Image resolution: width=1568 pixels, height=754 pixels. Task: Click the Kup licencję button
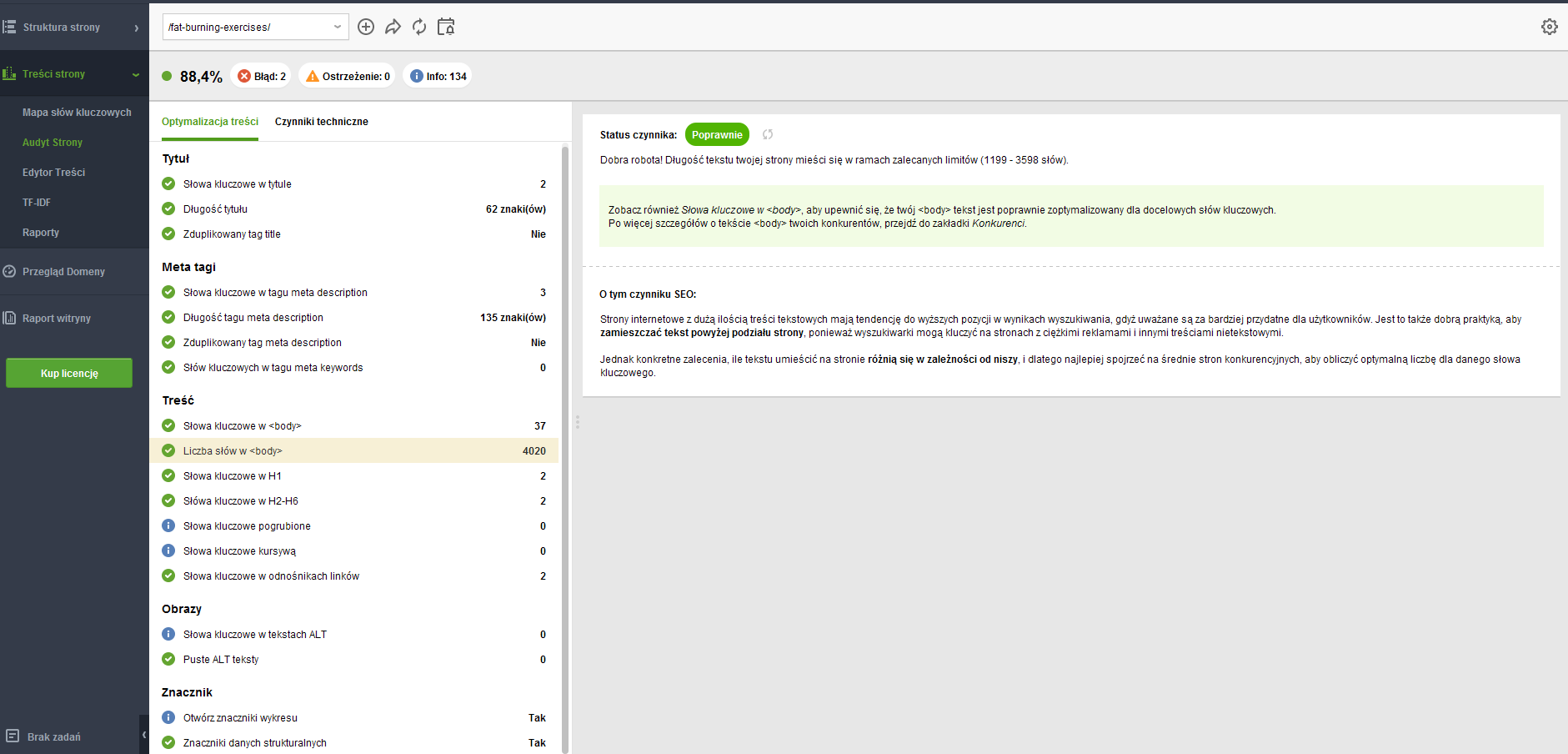coord(69,373)
